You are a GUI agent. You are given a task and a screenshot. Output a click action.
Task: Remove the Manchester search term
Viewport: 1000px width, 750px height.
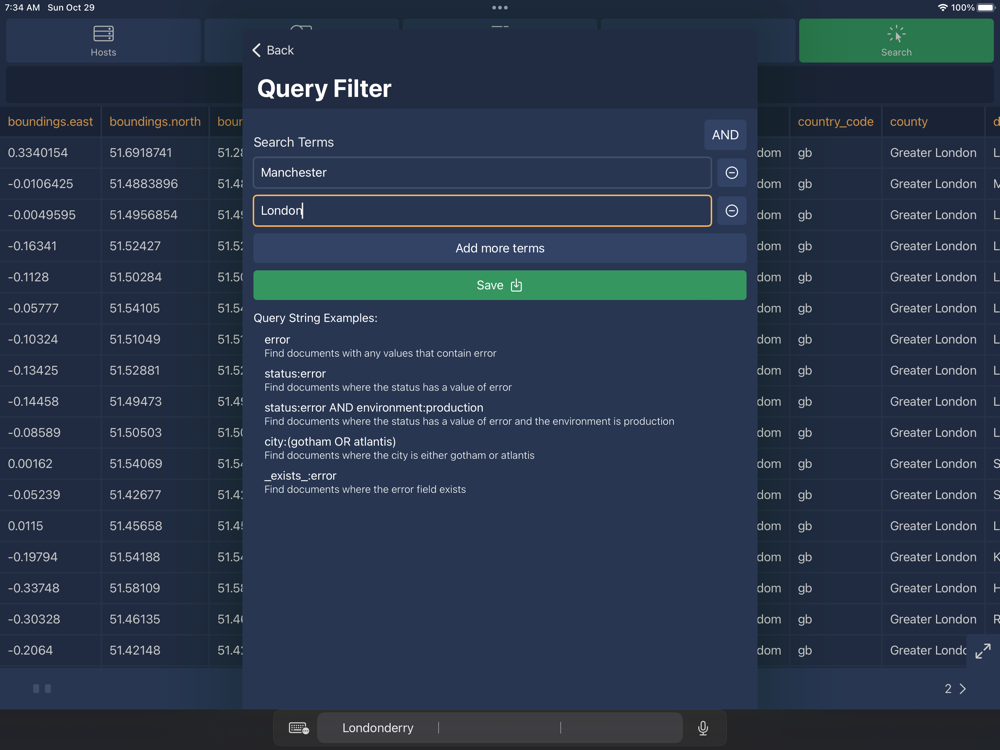click(x=732, y=173)
